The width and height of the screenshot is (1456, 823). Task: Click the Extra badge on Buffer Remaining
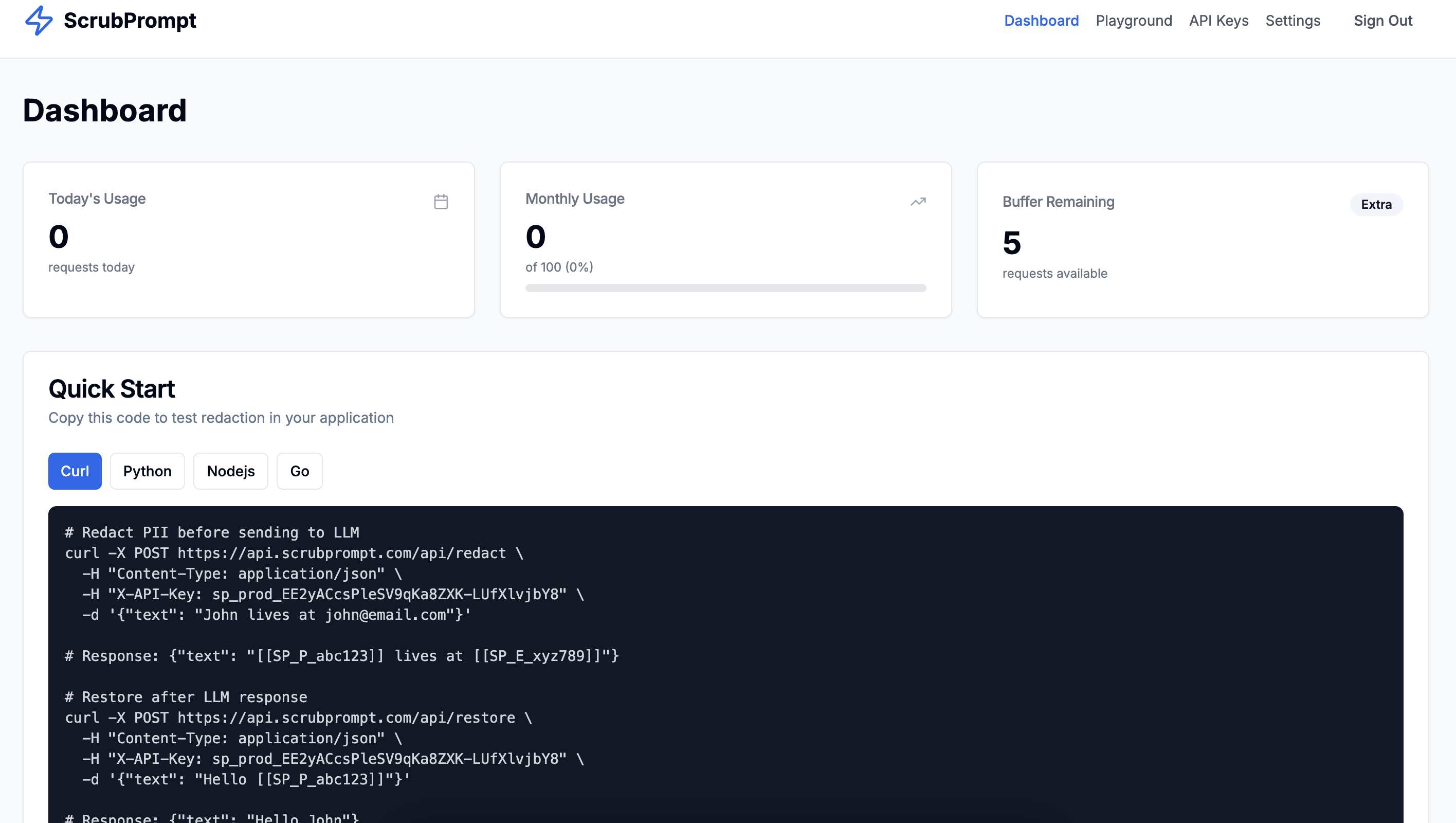coord(1376,204)
